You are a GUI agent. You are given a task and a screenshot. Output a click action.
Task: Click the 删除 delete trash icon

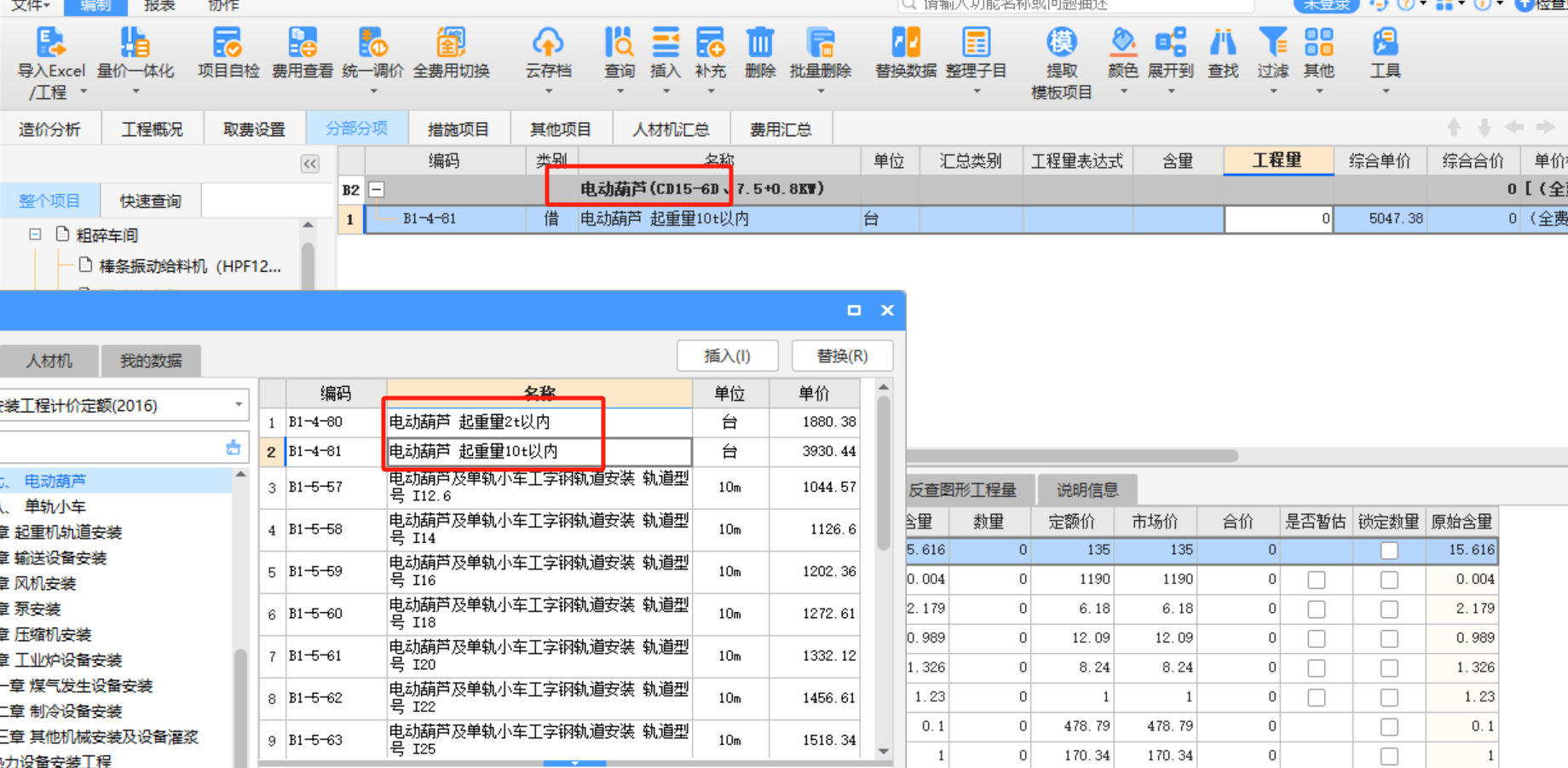click(759, 42)
